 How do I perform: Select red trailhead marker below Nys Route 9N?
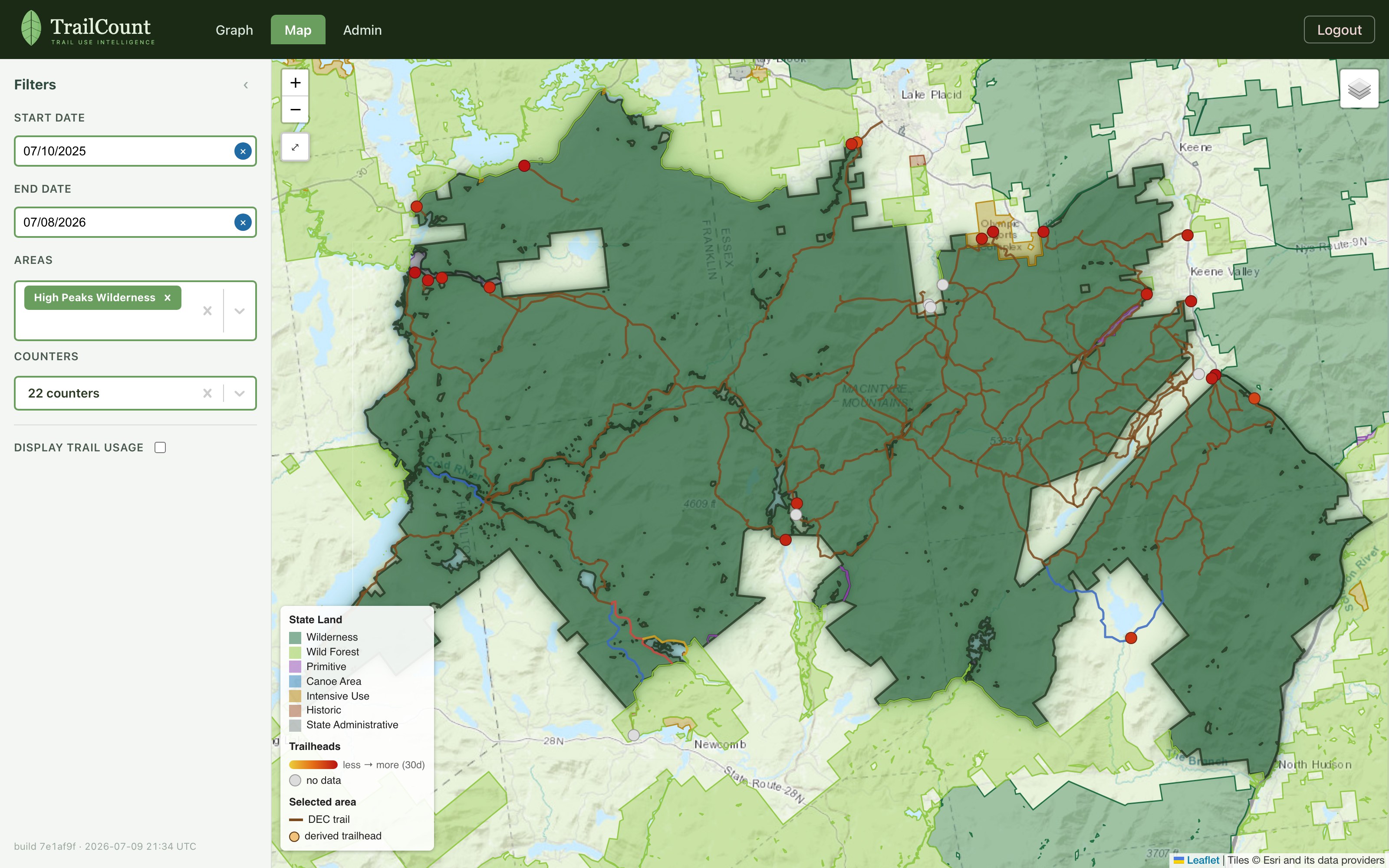pos(1188,235)
